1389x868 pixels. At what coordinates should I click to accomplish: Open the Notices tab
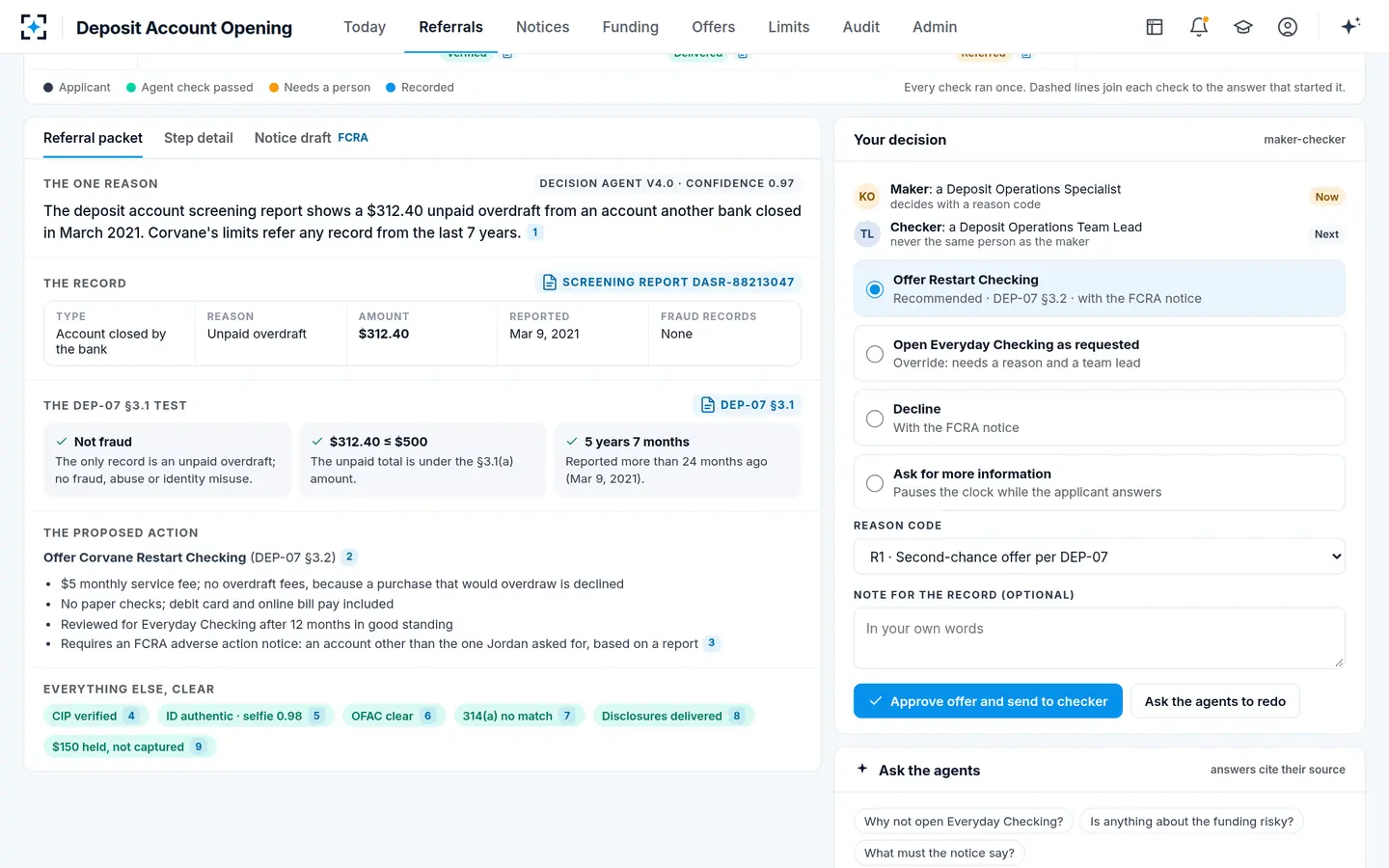(x=542, y=27)
